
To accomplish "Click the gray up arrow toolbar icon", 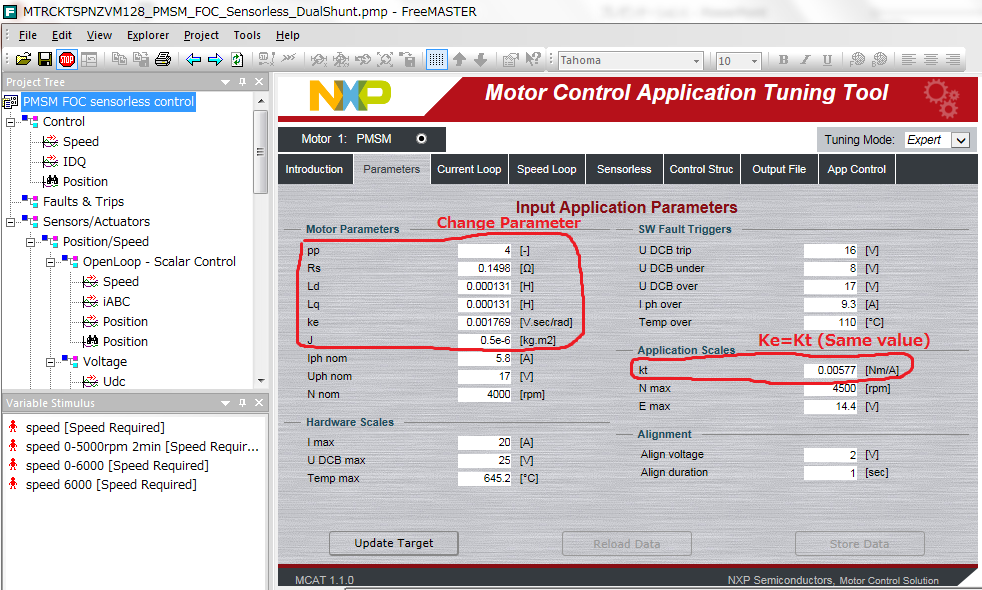I will pos(459,60).
